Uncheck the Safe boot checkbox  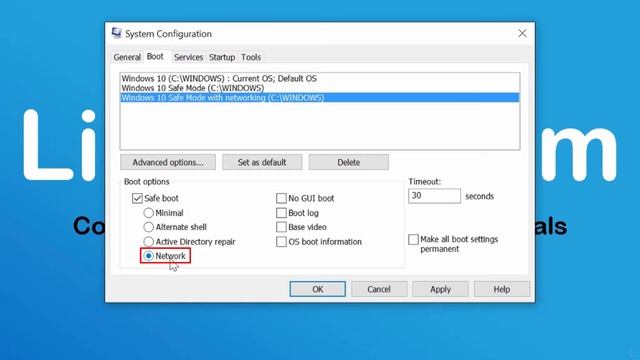click(137, 198)
